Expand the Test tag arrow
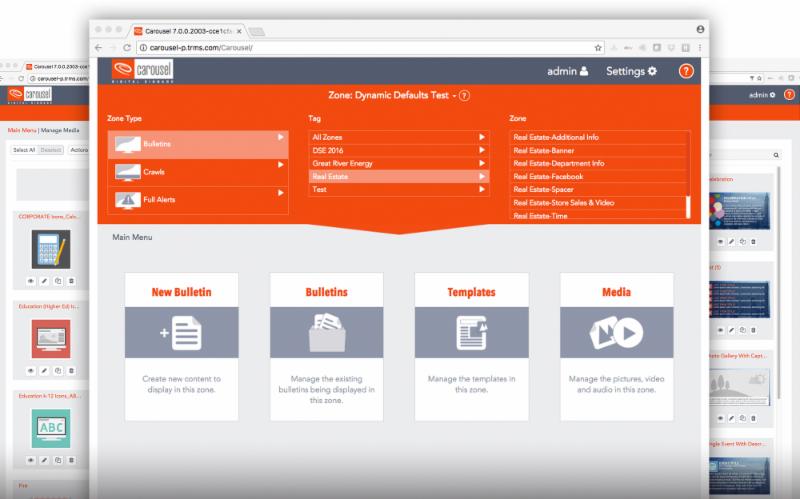This screenshot has width=800, height=499. coord(482,189)
